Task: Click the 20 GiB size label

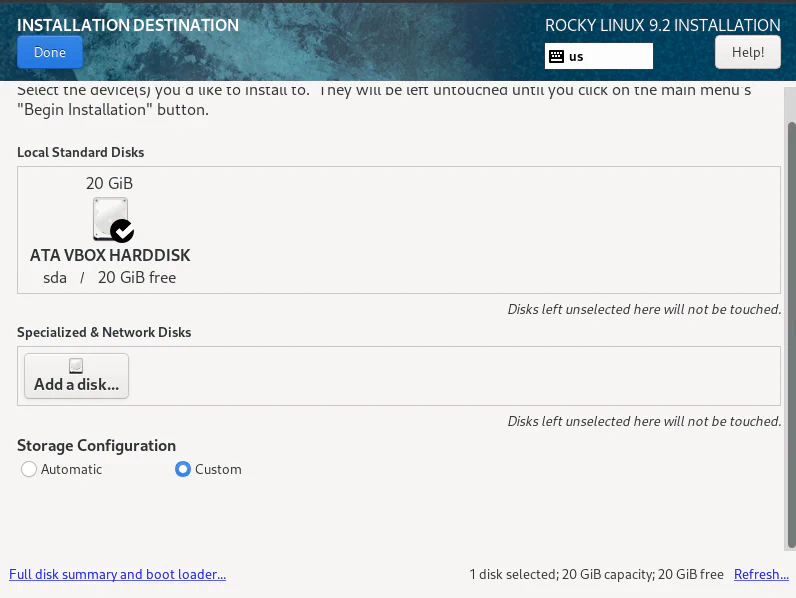Action: [x=109, y=183]
